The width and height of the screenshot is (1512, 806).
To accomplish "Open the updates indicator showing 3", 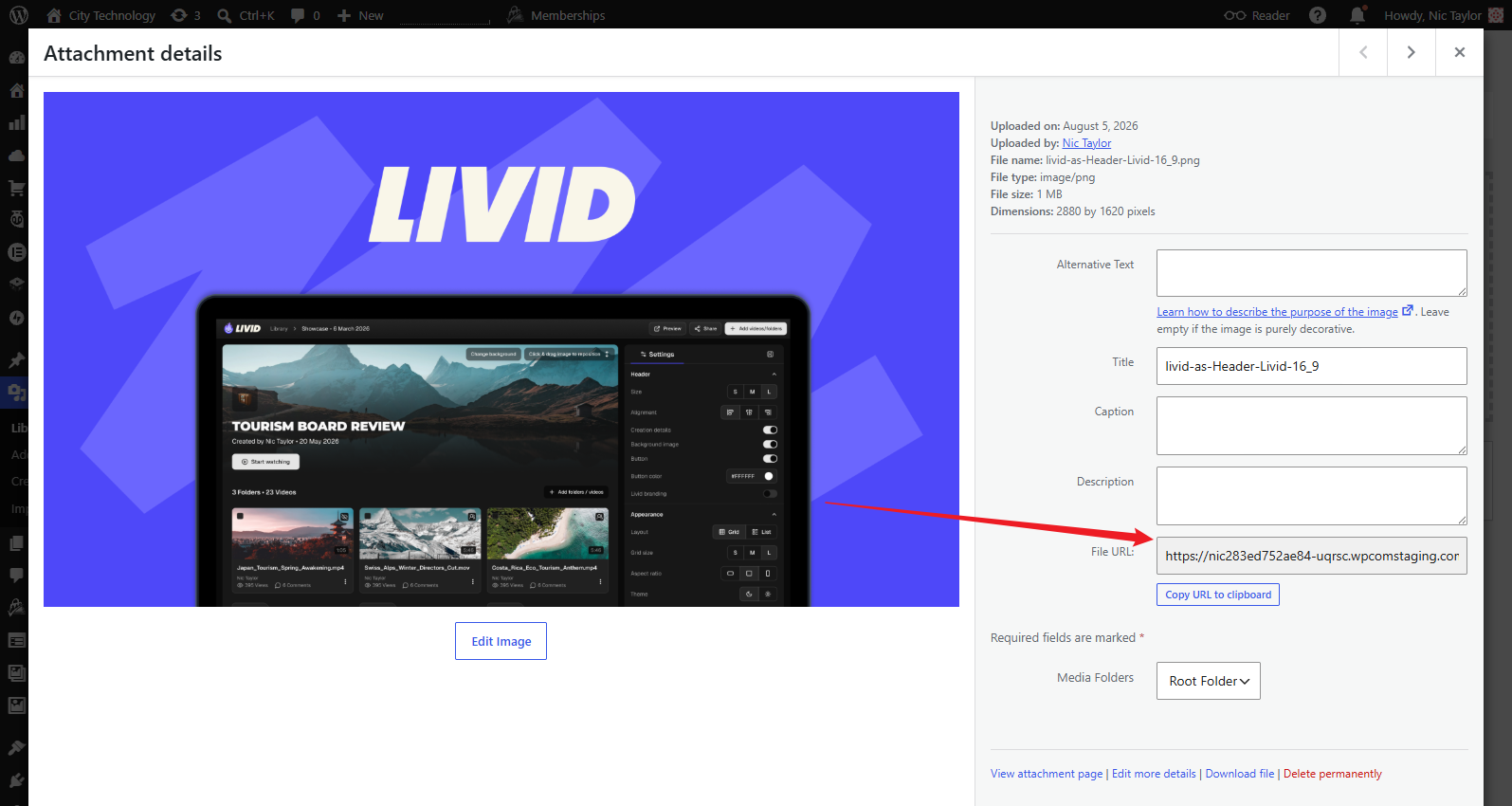I will pos(186,15).
